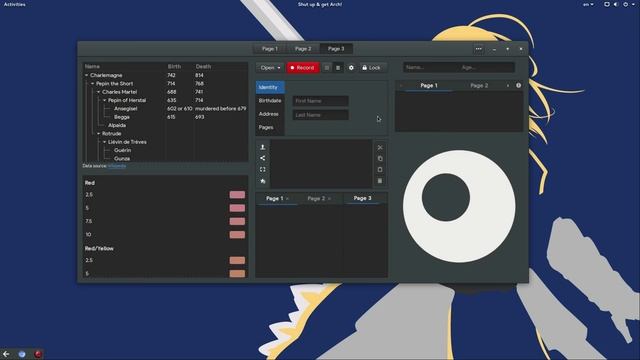The image size is (640, 360).
Task: Click the top bar clock text
Action: click(320, 4)
